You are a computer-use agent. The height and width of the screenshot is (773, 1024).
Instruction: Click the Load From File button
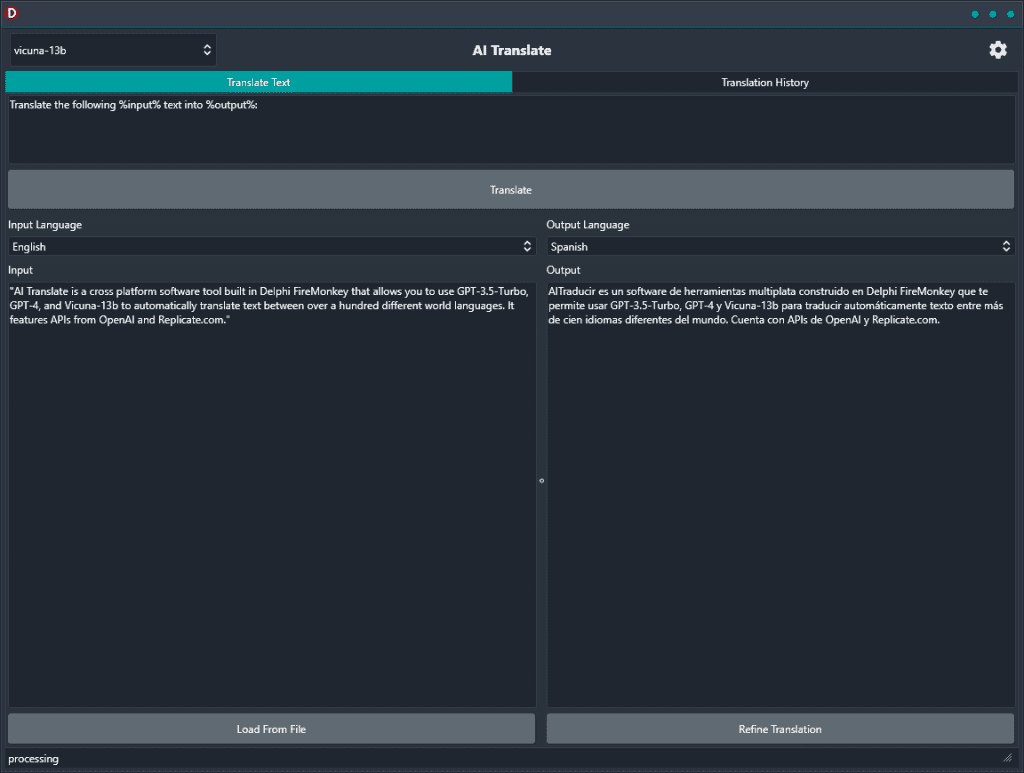[271, 729]
